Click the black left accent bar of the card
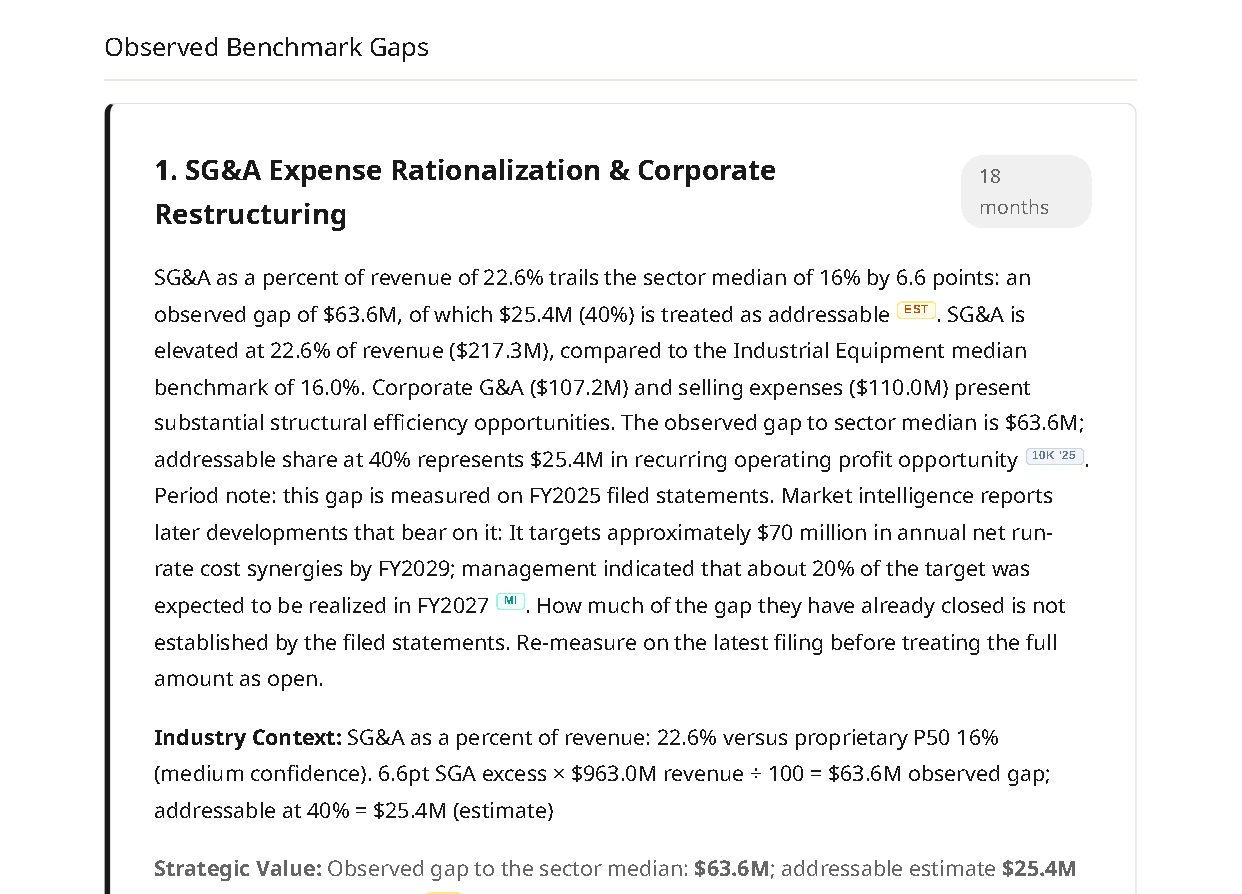This screenshot has width=1242, height=894. tap(108, 498)
